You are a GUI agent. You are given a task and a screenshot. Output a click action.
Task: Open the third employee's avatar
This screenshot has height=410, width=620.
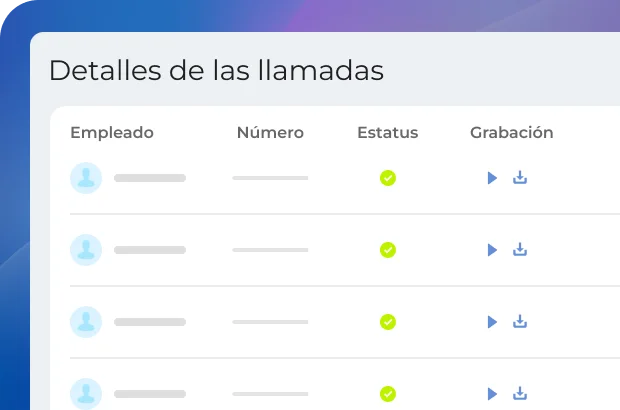86,322
